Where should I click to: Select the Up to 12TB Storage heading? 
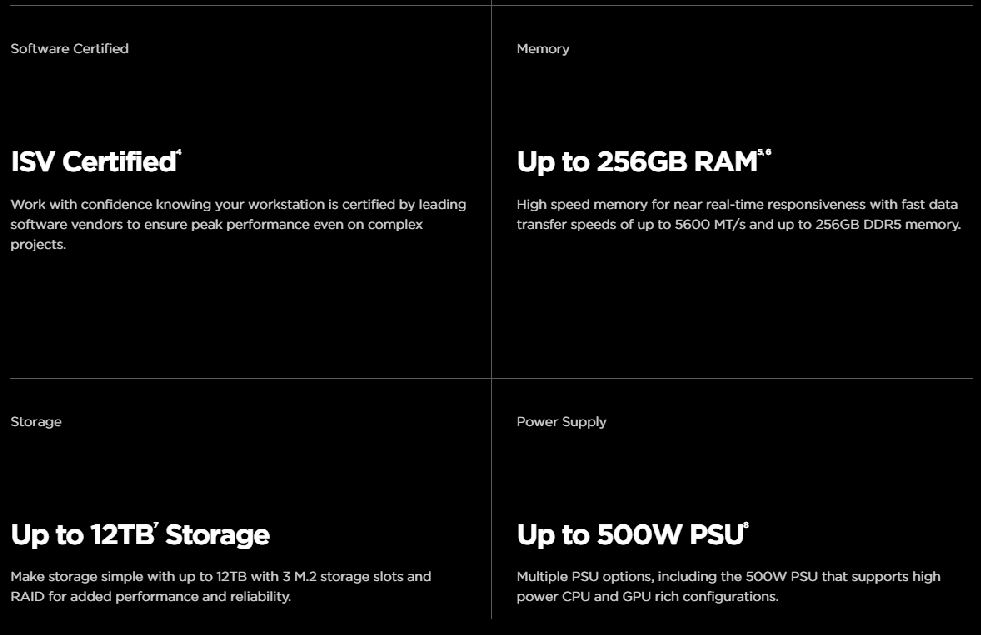point(140,535)
